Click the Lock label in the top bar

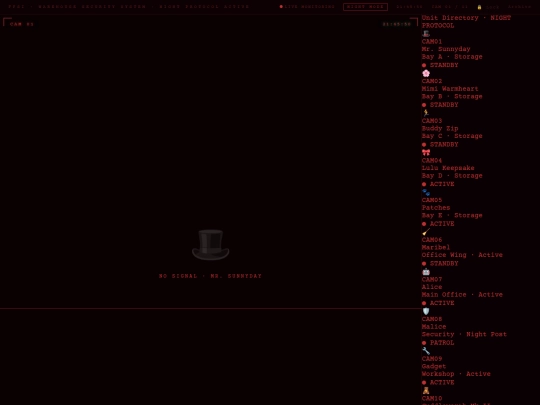[493, 7]
